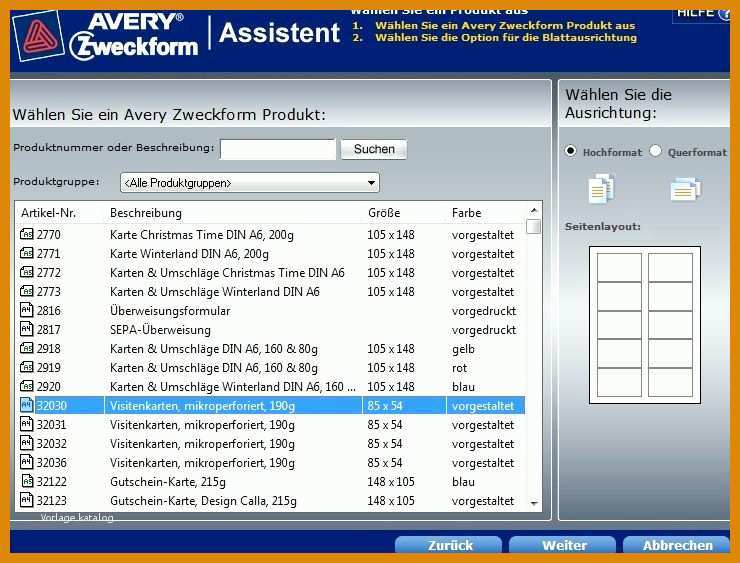740x563 pixels.
Task: Open the Produktgruppe dropdown
Action: pyautogui.click(x=250, y=183)
